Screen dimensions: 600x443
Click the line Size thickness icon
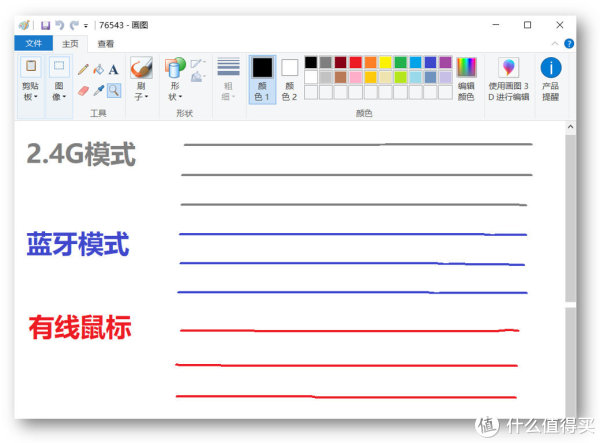click(228, 67)
